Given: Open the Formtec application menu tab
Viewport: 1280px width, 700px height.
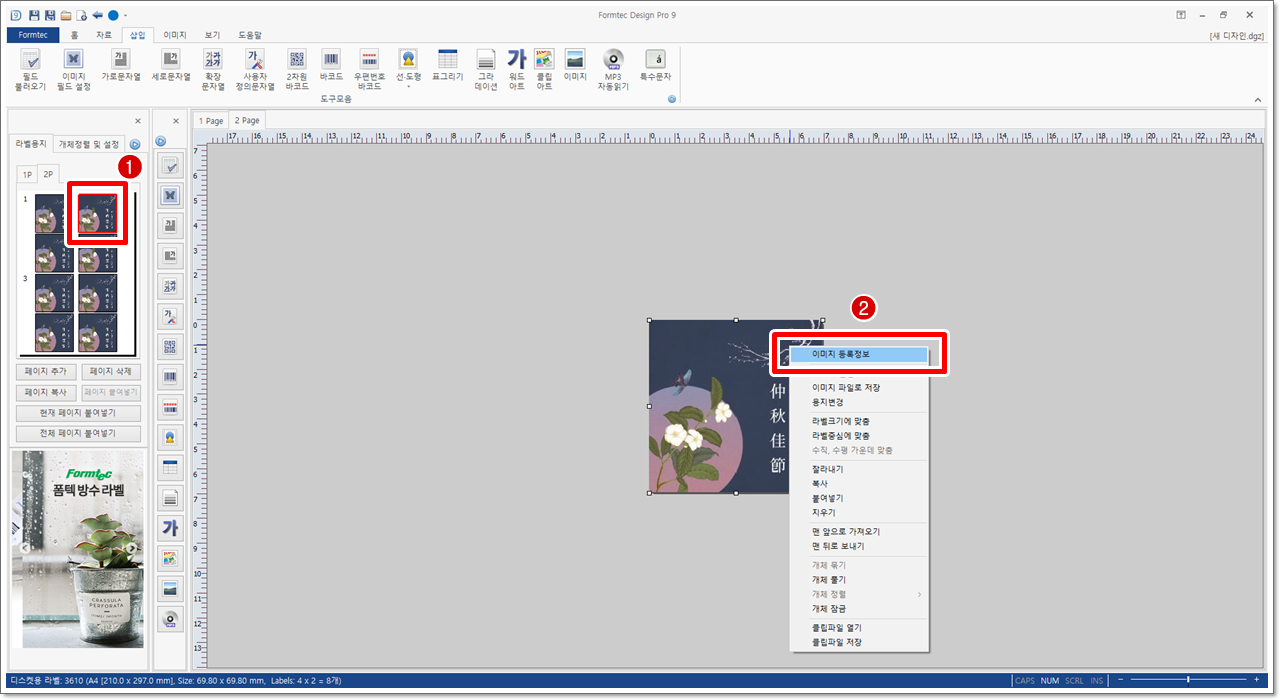Looking at the screenshot, I should 33,35.
